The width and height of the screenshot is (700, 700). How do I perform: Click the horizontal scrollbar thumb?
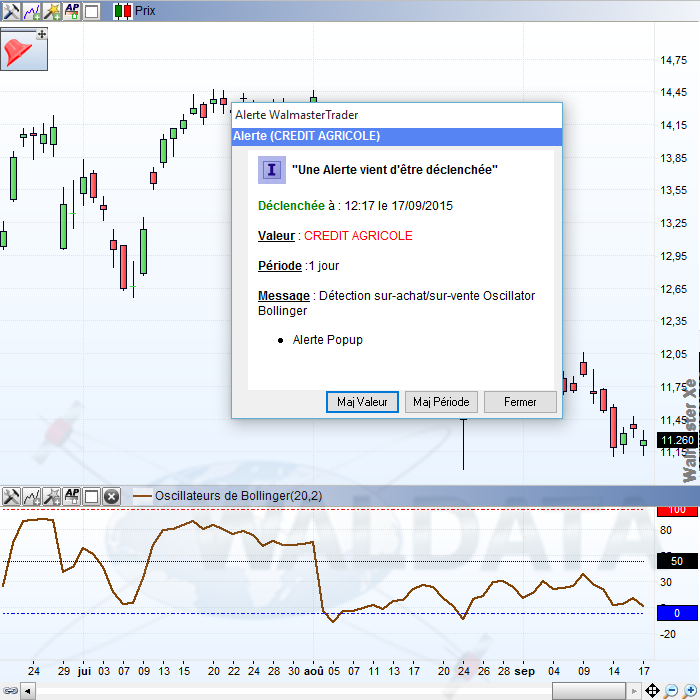tap(588, 692)
